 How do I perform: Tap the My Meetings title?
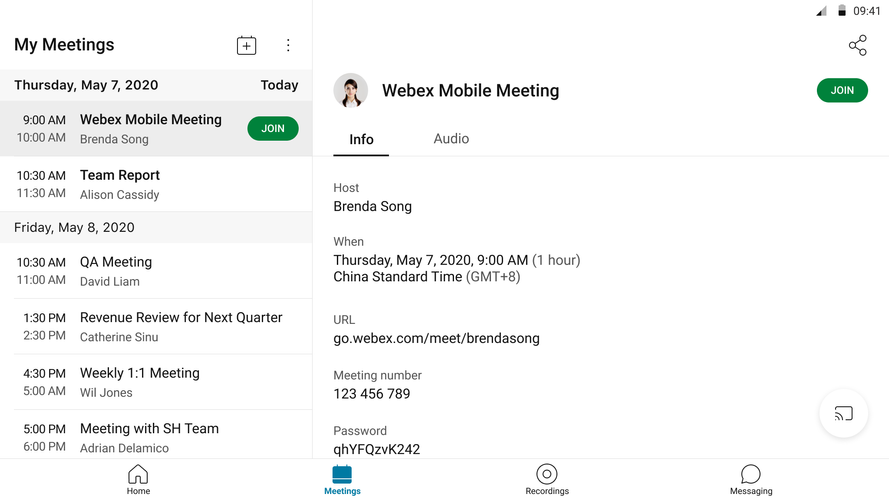click(64, 45)
